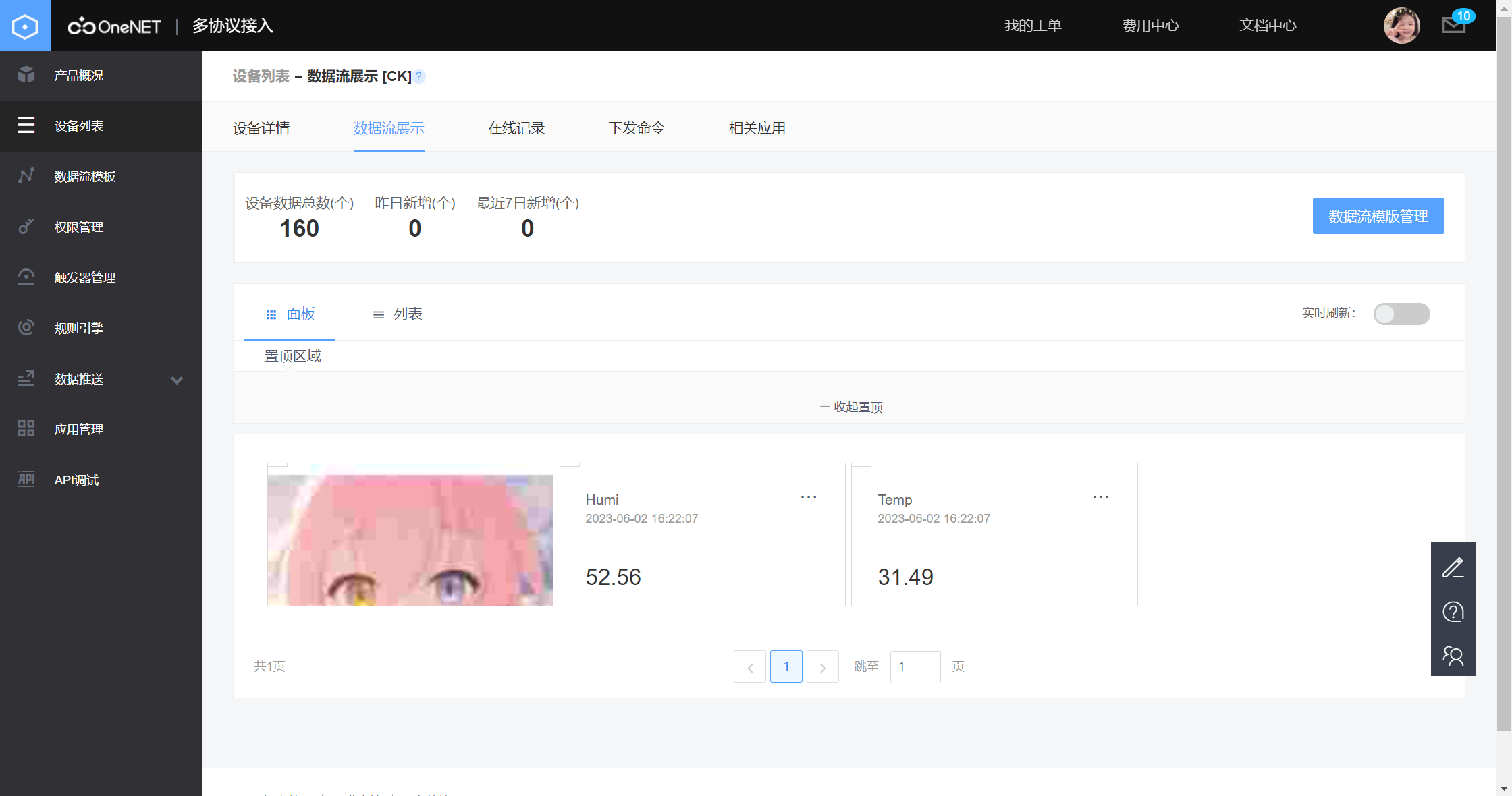Viewport: 1512px width, 796px height.
Task: Switch to the 列表 view tab
Action: coord(398,314)
